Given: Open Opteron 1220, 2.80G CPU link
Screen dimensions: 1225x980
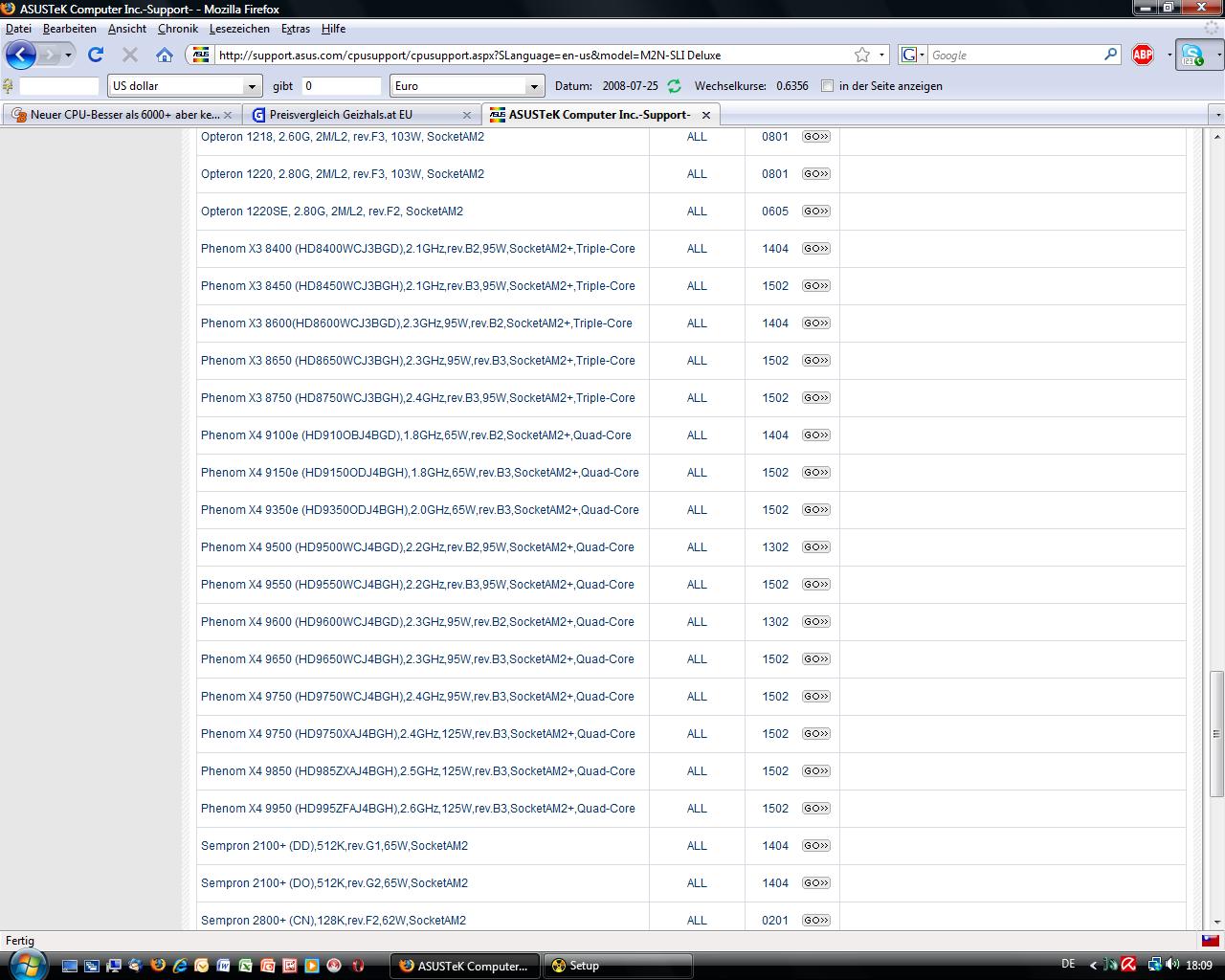Looking at the screenshot, I should [x=343, y=174].
